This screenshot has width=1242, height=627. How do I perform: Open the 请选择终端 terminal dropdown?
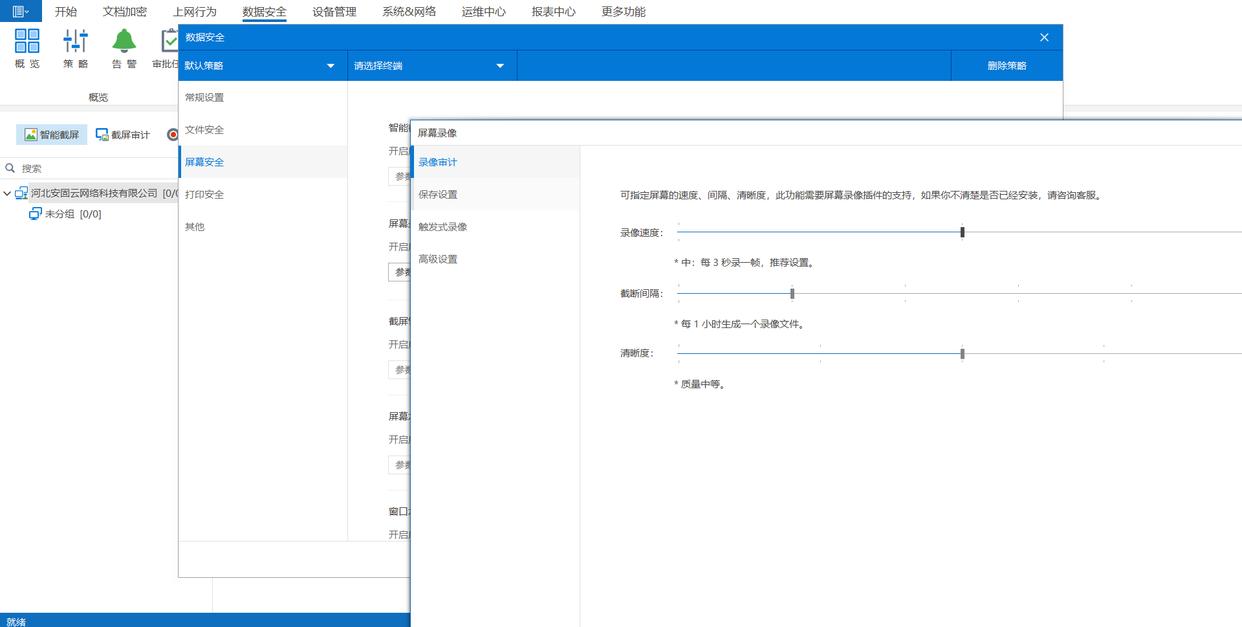click(431, 66)
